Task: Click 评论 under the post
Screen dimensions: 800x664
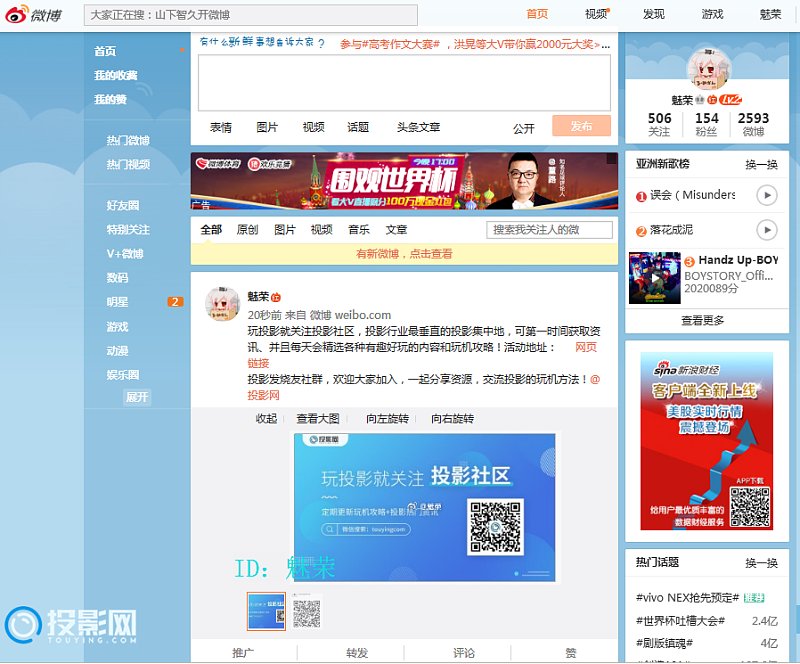Action: (464, 652)
